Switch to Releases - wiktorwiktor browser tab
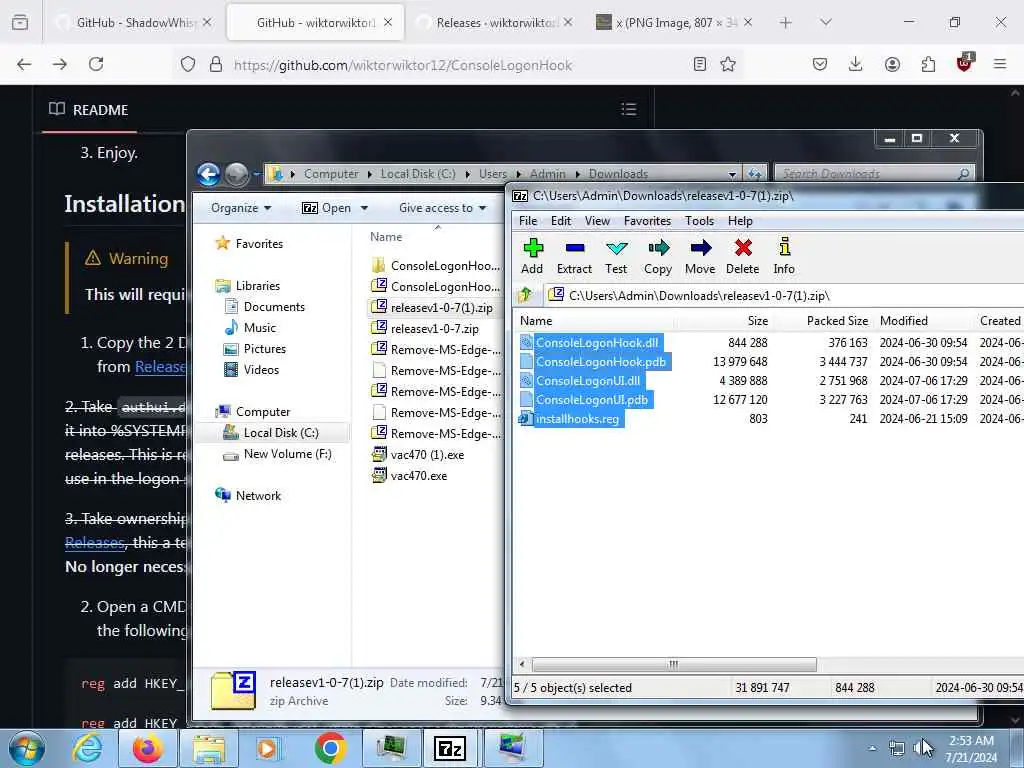The width and height of the screenshot is (1024, 768). point(494,22)
